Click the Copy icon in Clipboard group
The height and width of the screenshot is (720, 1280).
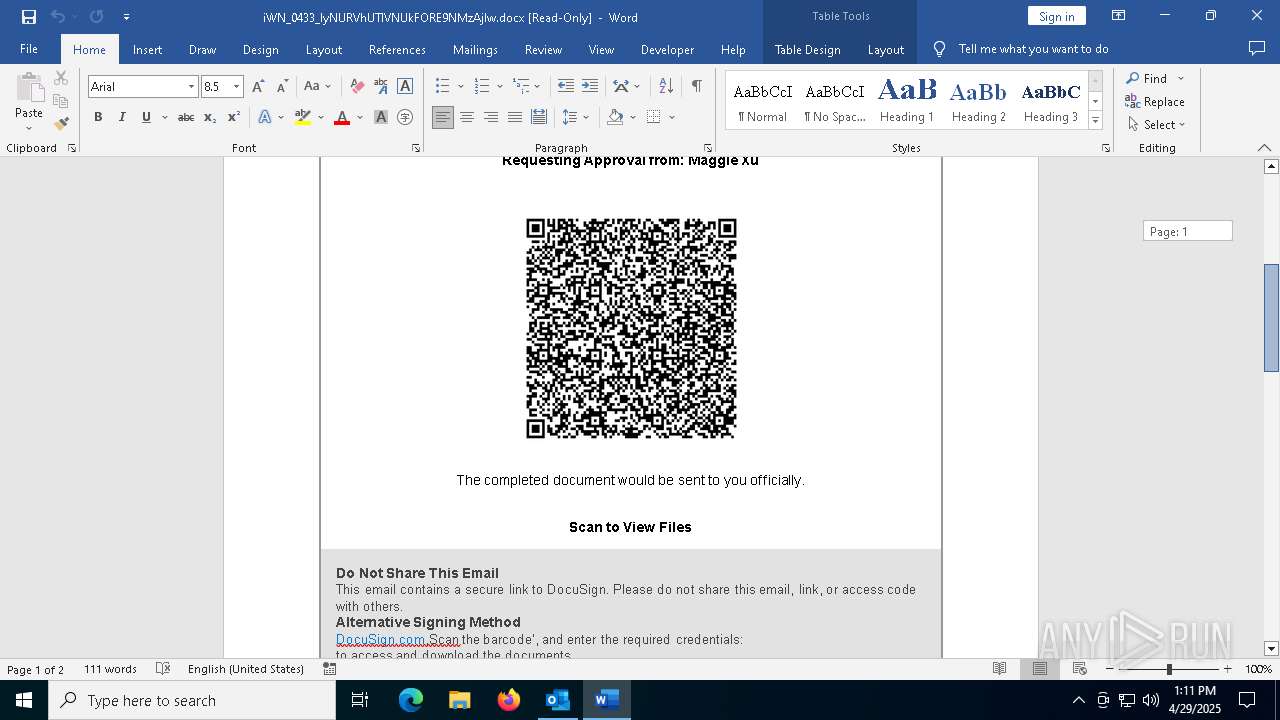61,101
